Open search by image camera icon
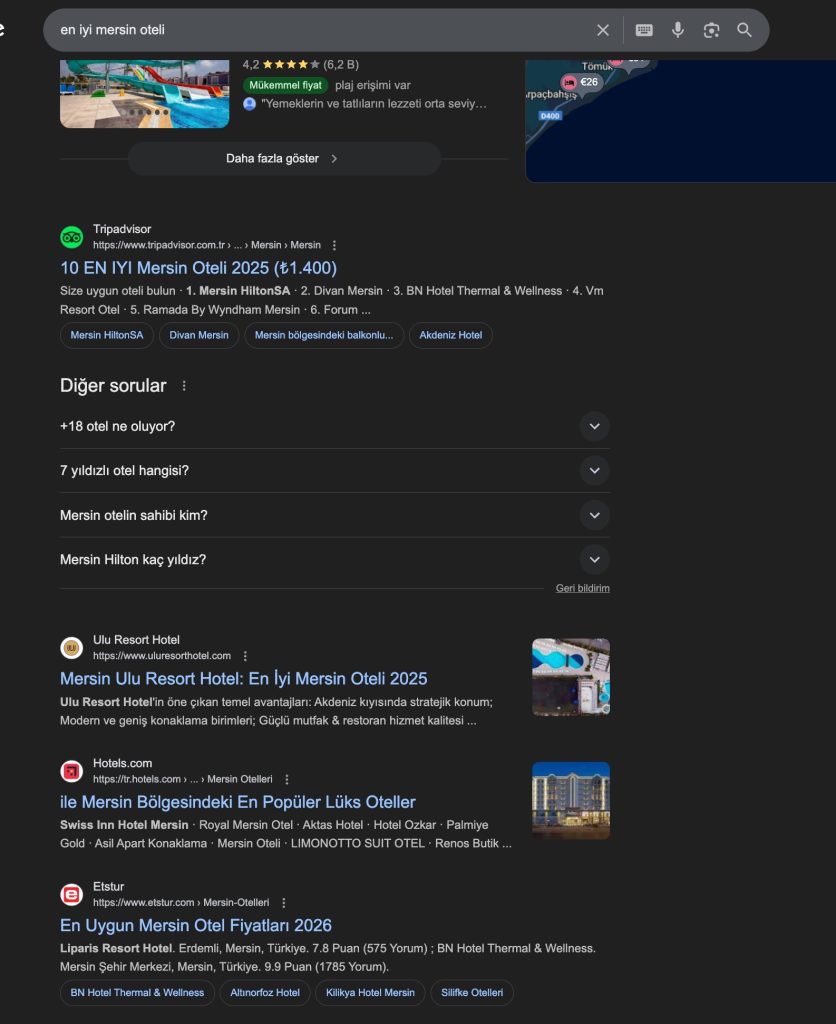Viewport: 836px width, 1024px height. [711, 30]
